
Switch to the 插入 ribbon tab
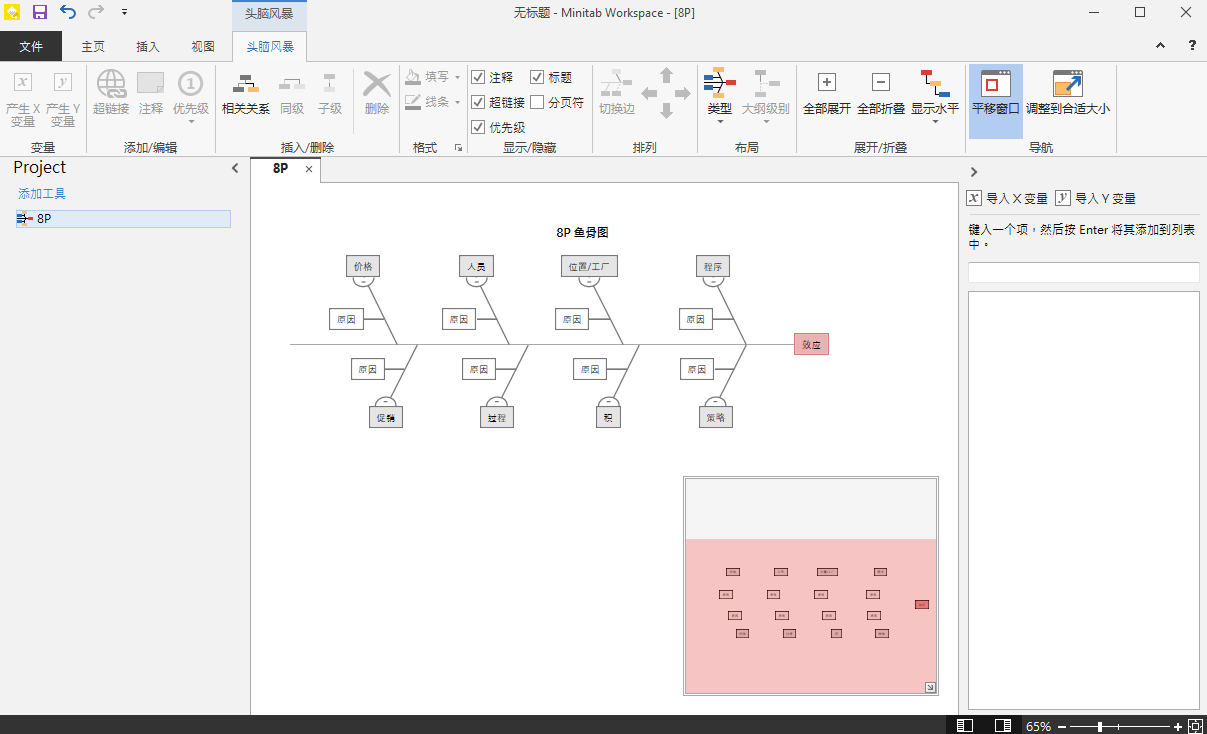(x=148, y=46)
